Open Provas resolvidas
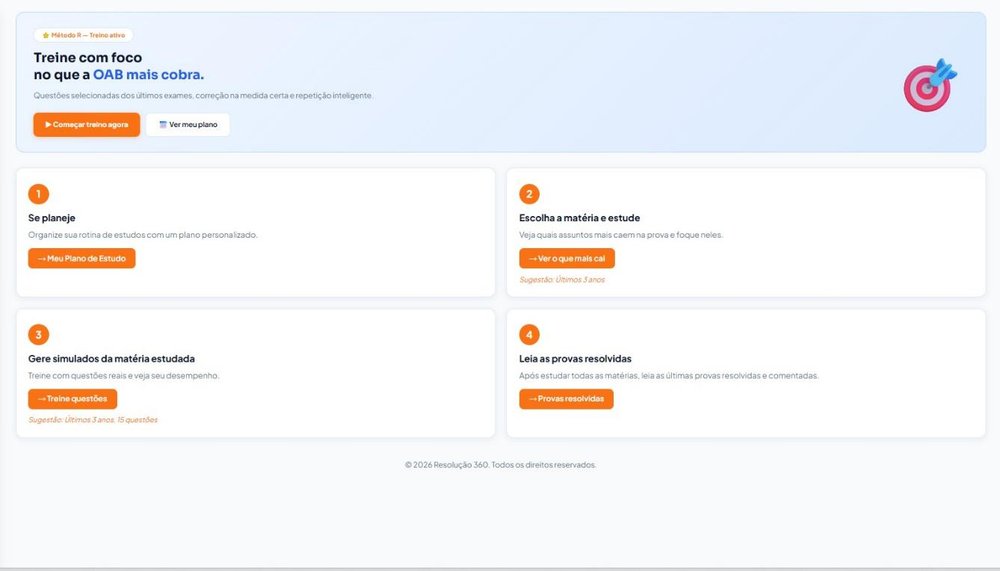This screenshot has height=571, width=1000. click(x=566, y=399)
